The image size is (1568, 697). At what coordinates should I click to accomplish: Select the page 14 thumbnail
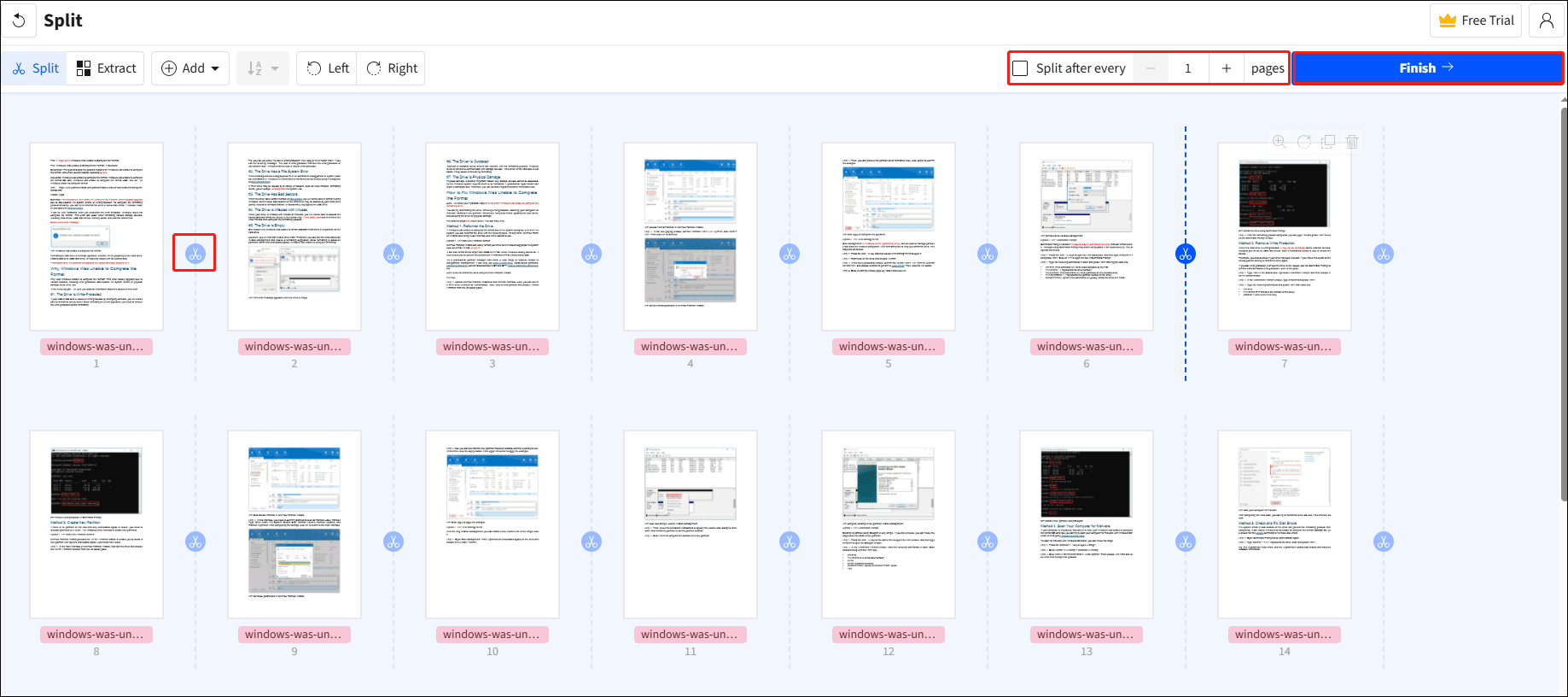tap(1285, 524)
